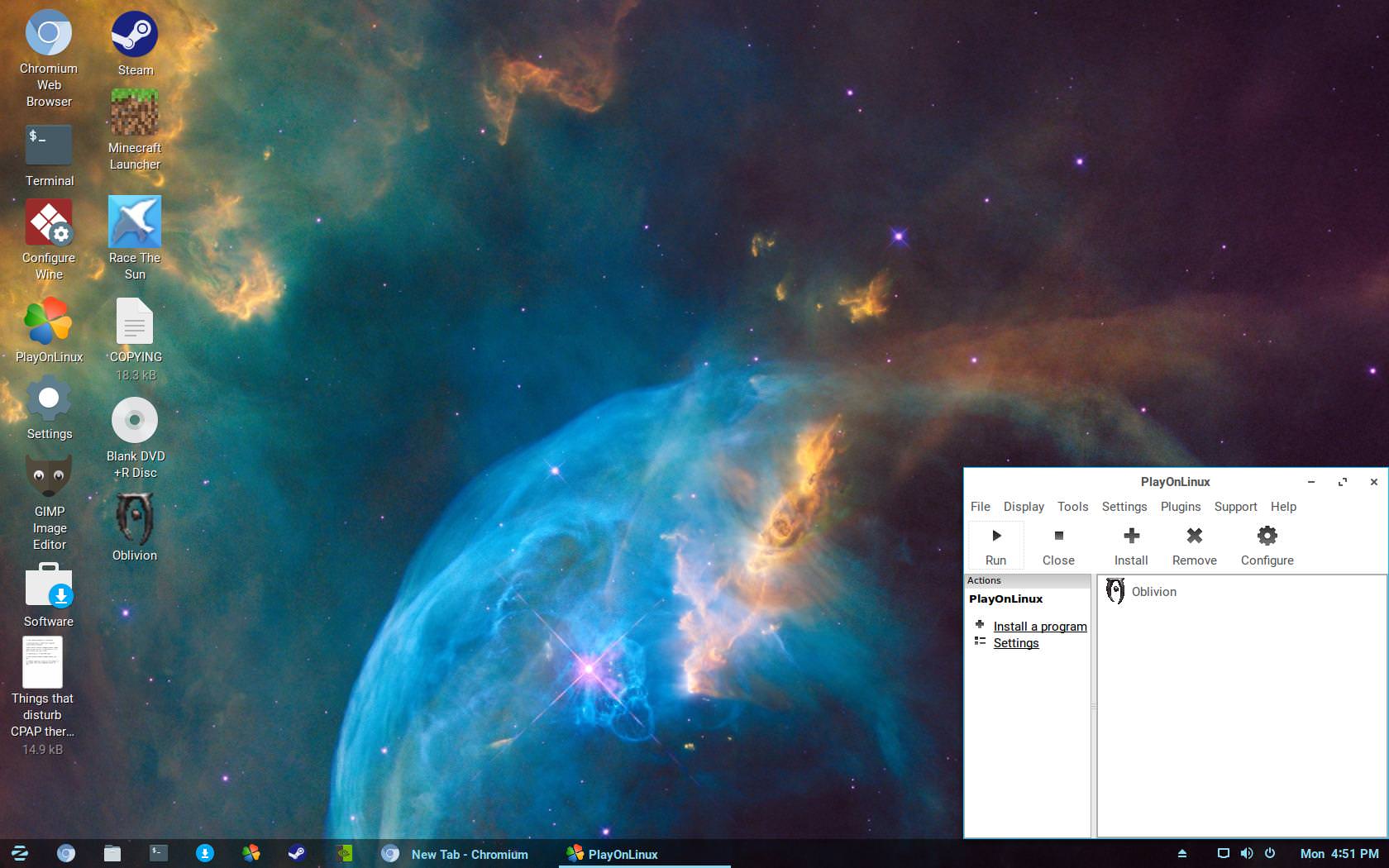Select the Steam desktop icon
Viewport: 1389px width, 868px height.
(135, 44)
